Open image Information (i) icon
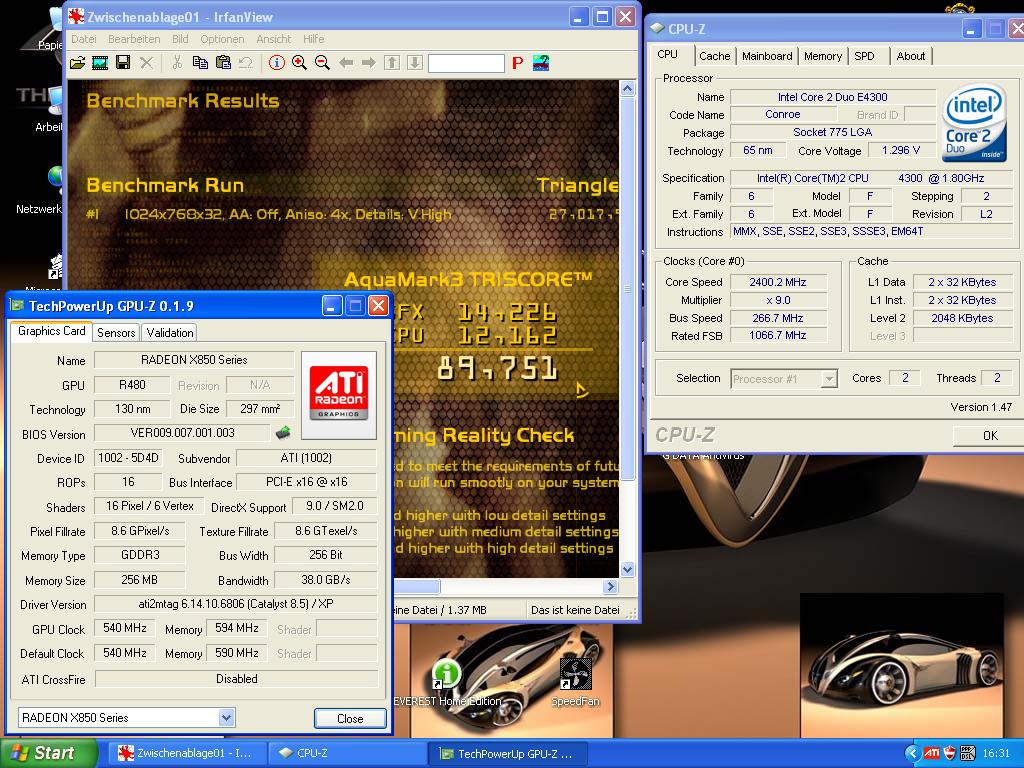This screenshot has width=1024, height=768. (x=277, y=63)
